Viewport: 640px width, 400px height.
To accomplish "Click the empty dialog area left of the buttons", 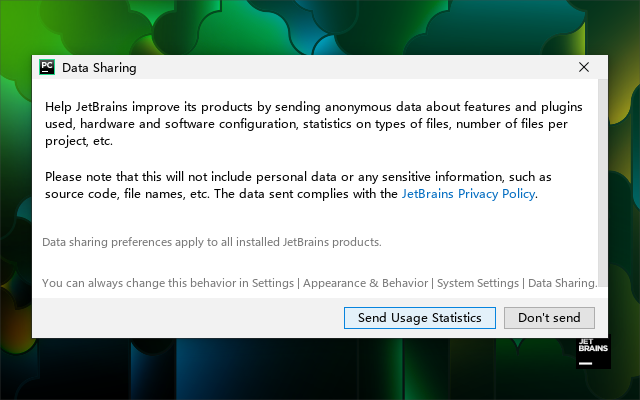I will click(180, 318).
